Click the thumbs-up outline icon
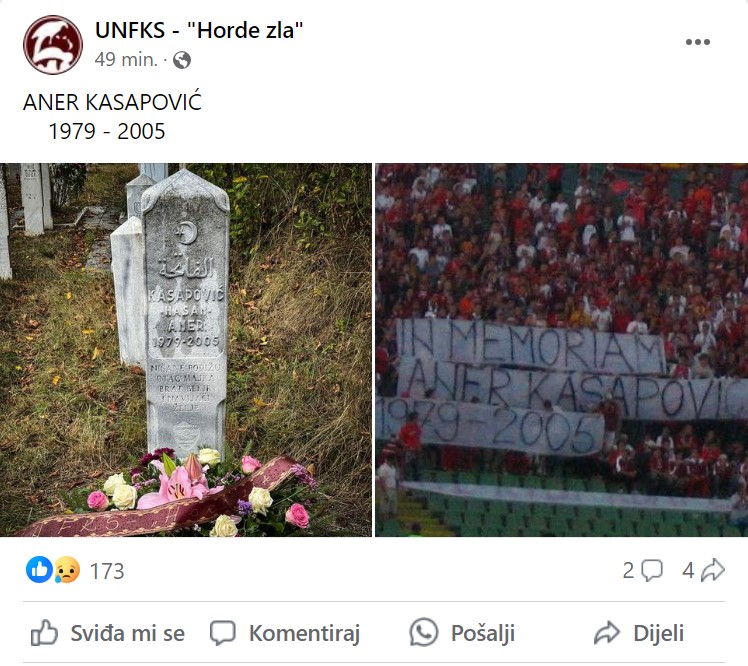The height and width of the screenshot is (666, 748). (44, 633)
